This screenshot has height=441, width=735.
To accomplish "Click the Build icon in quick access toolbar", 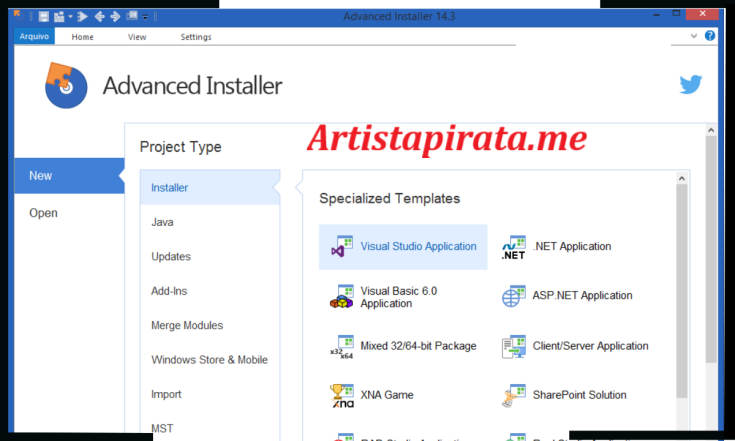I will [x=59, y=17].
